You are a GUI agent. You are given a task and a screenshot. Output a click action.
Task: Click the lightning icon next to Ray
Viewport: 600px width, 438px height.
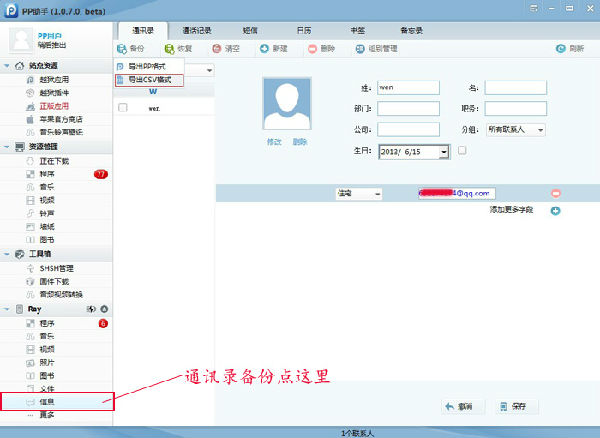click(91, 309)
